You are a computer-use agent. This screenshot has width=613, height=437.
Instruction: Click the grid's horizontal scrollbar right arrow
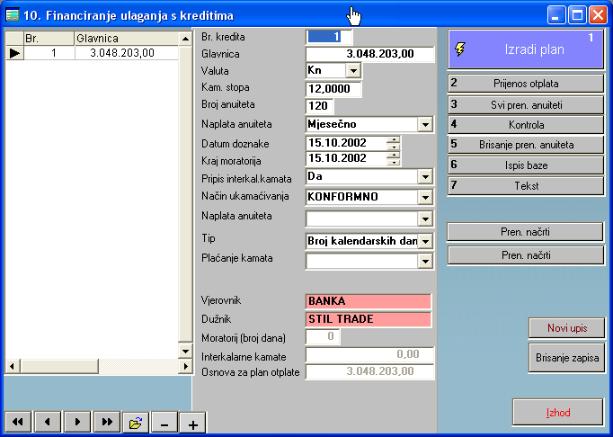[x=185, y=366]
